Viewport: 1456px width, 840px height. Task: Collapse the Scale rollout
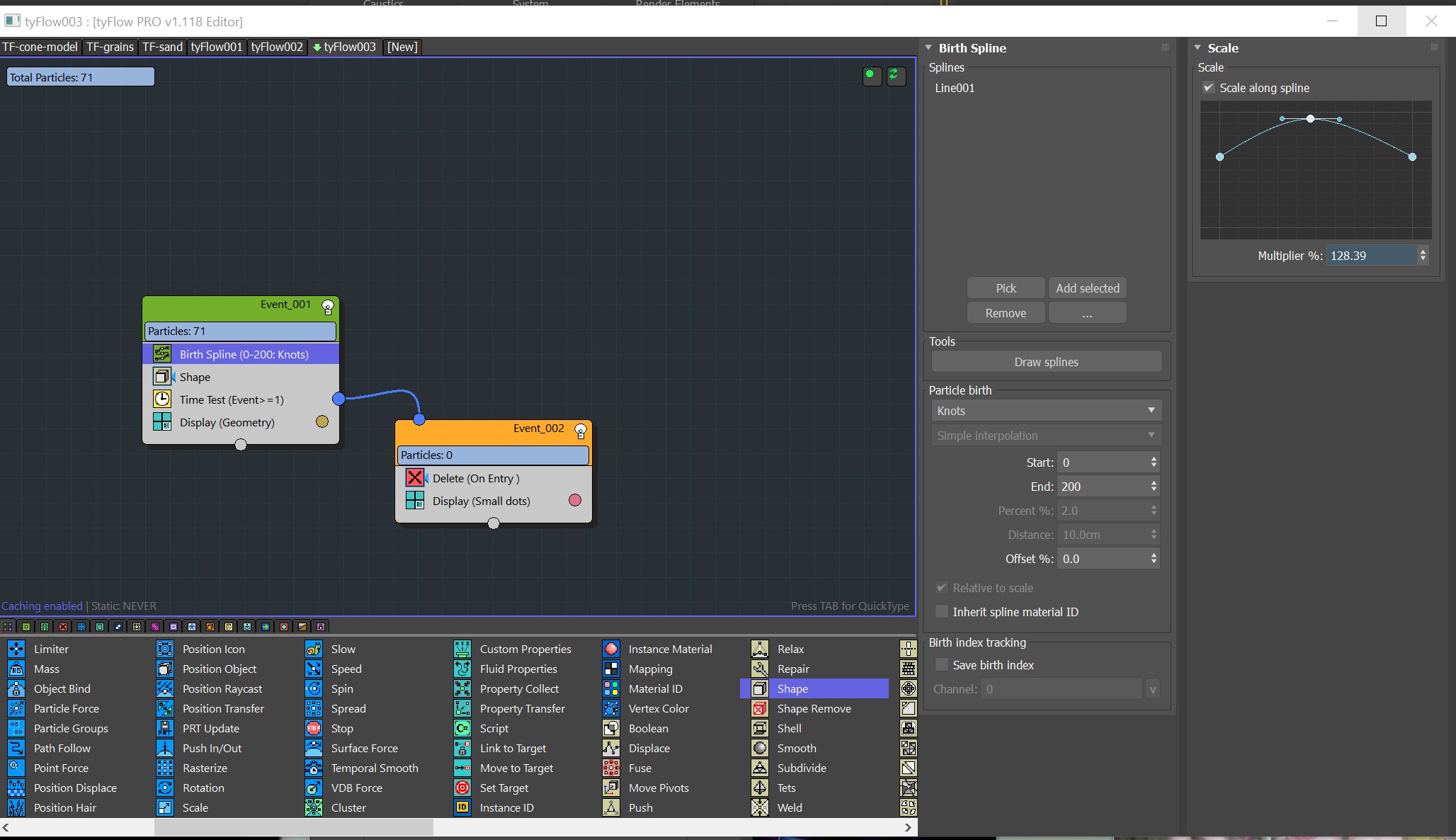pyautogui.click(x=1198, y=47)
